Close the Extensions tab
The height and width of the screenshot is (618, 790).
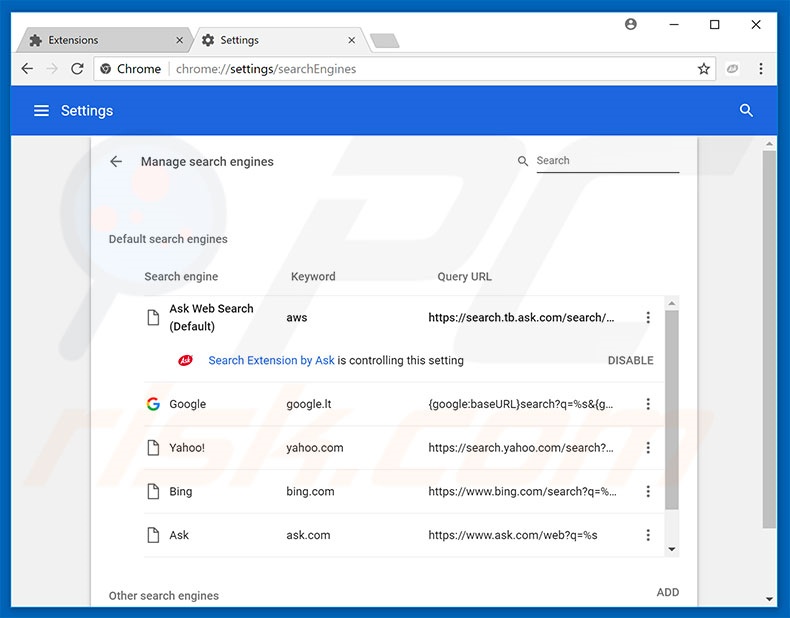pyautogui.click(x=179, y=40)
